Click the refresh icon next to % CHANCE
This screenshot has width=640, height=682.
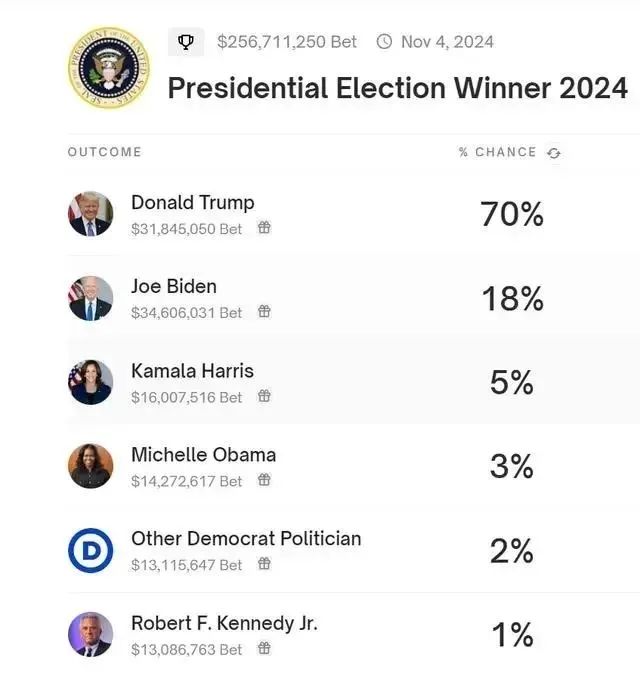click(554, 153)
